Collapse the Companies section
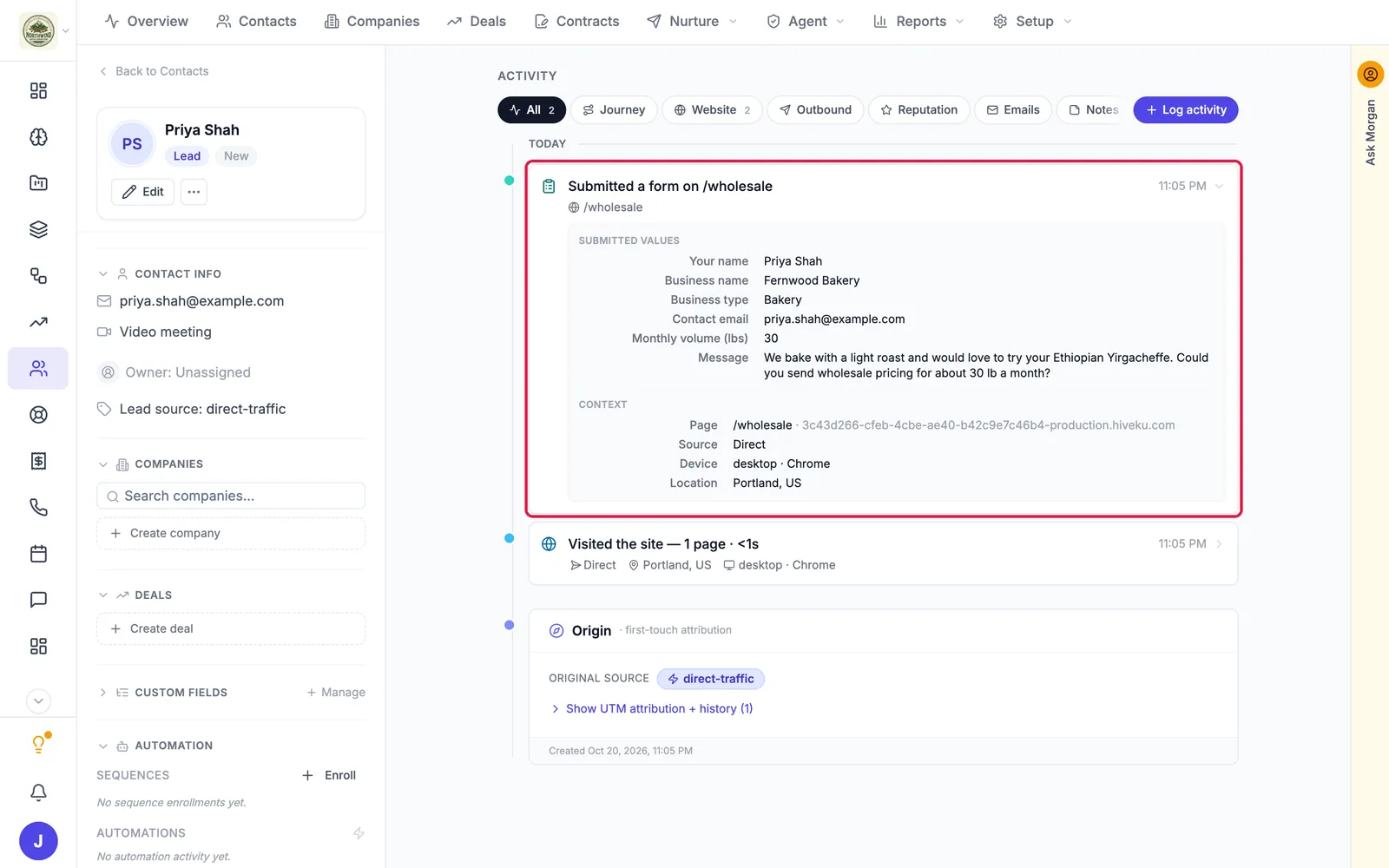The image size is (1389, 868). pyautogui.click(x=103, y=464)
